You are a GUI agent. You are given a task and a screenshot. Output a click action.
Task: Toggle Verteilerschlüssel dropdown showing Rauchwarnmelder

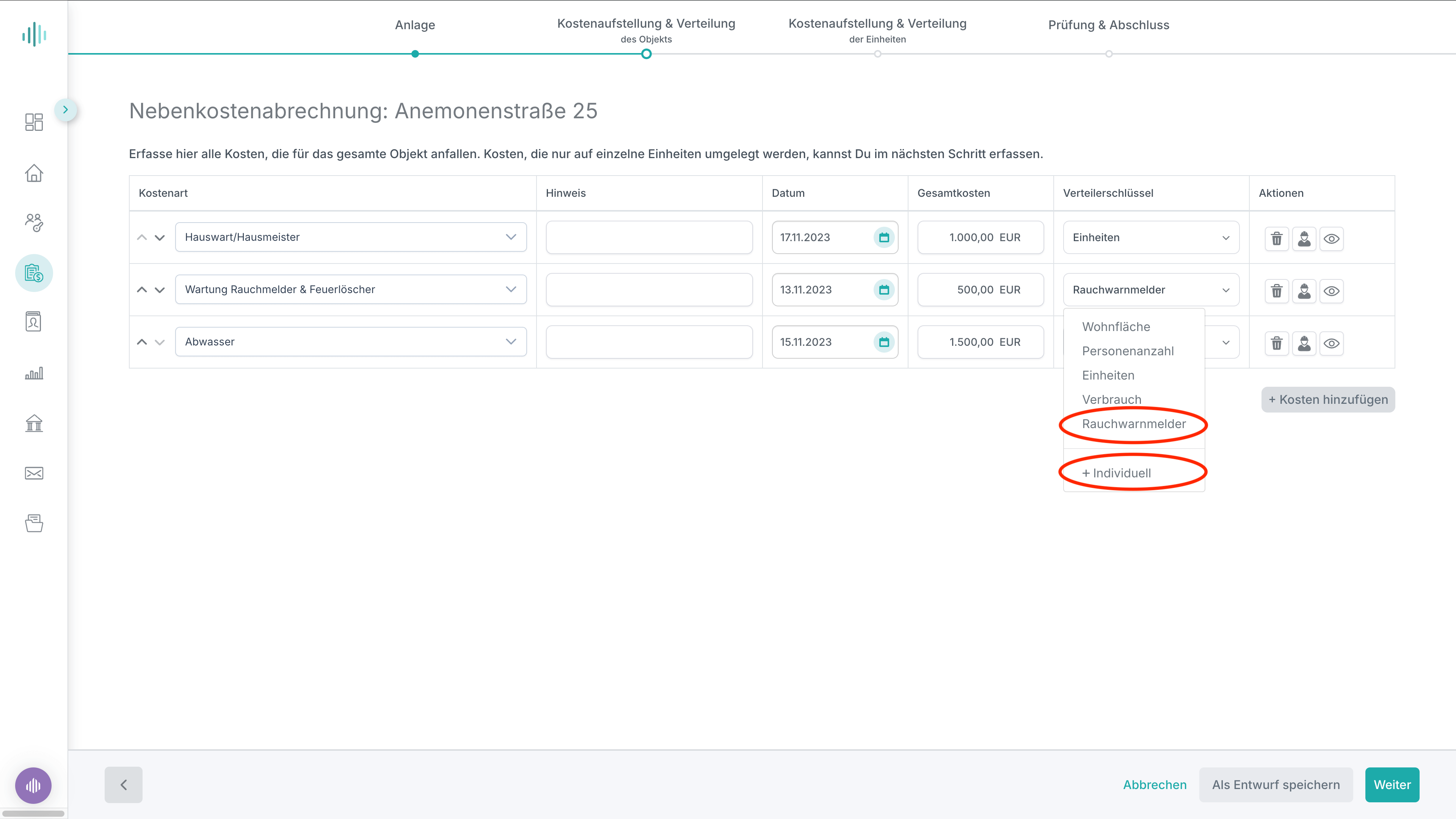pos(1152,290)
